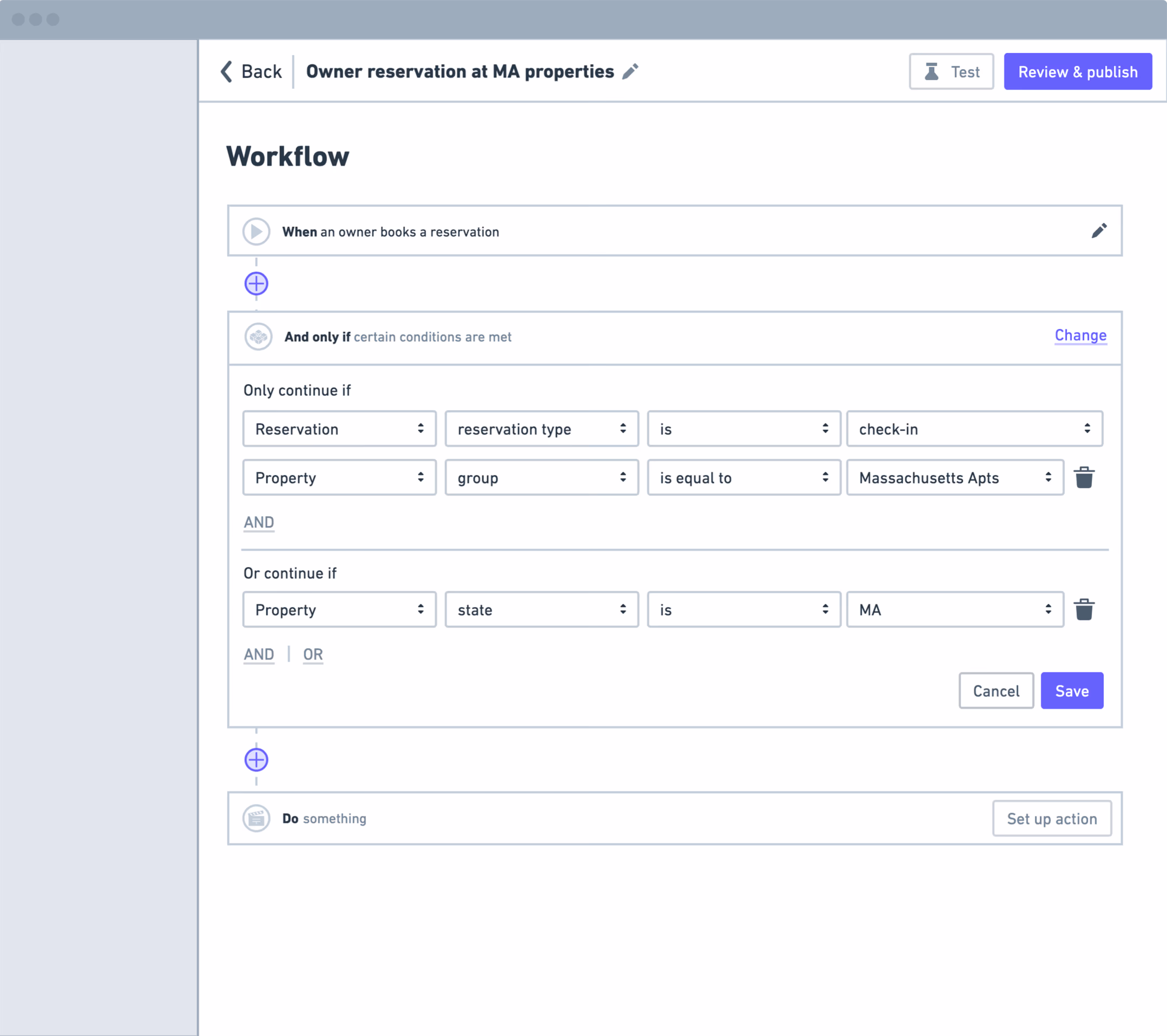Click Set up action button

point(1052,818)
